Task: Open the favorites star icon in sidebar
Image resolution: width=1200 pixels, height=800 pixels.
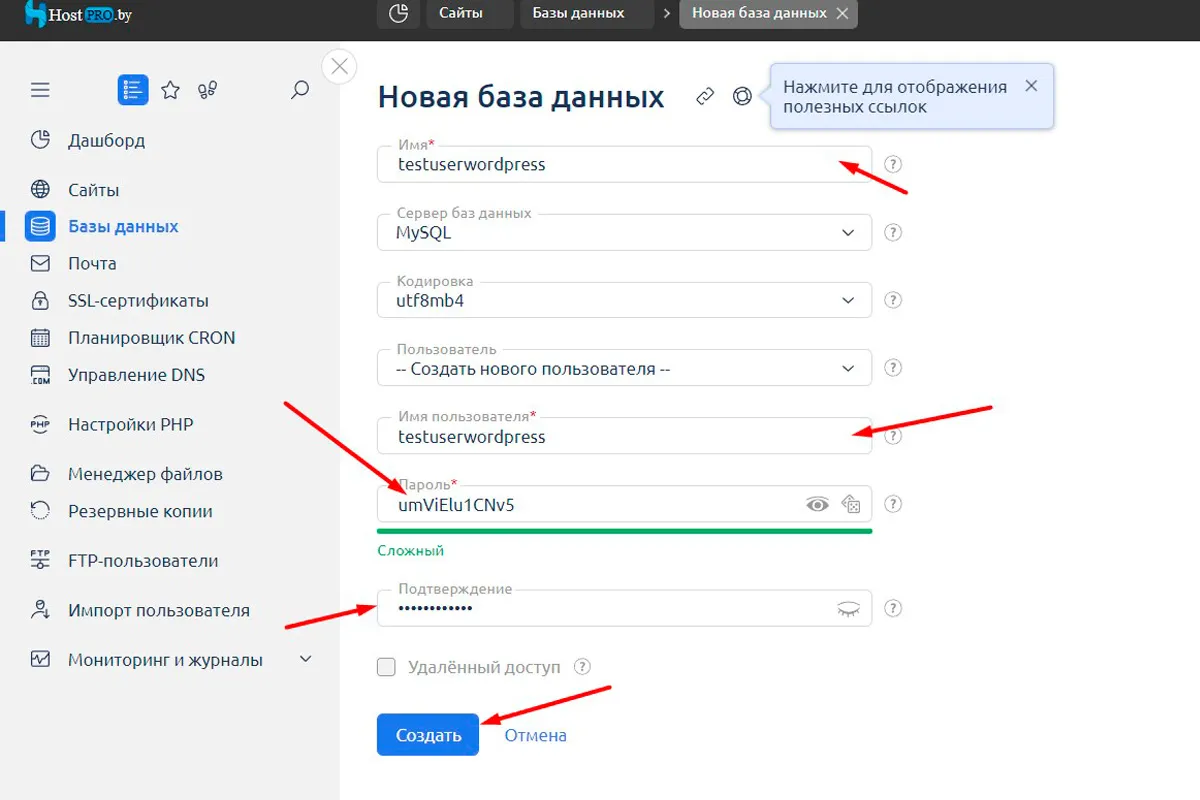Action: point(171,90)
